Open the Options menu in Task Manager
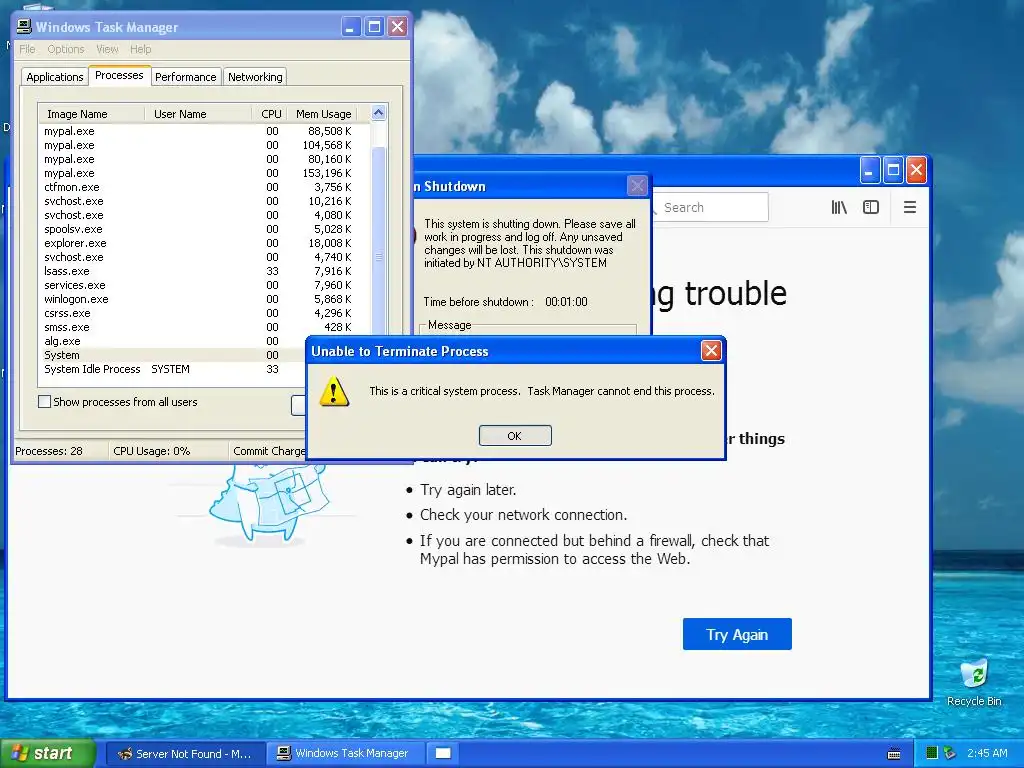Screen dimensions: 1024x768 (66, 49)
